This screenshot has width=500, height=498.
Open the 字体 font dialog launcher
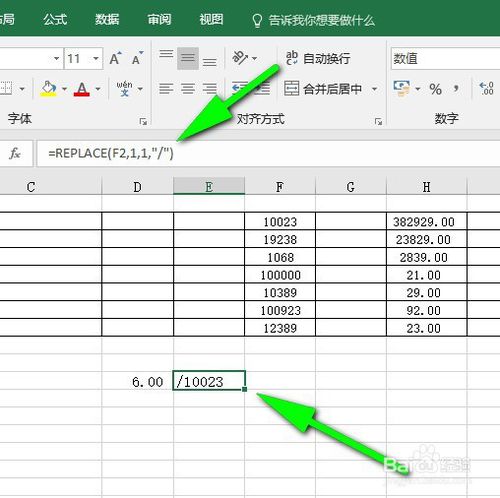[143, 122]
